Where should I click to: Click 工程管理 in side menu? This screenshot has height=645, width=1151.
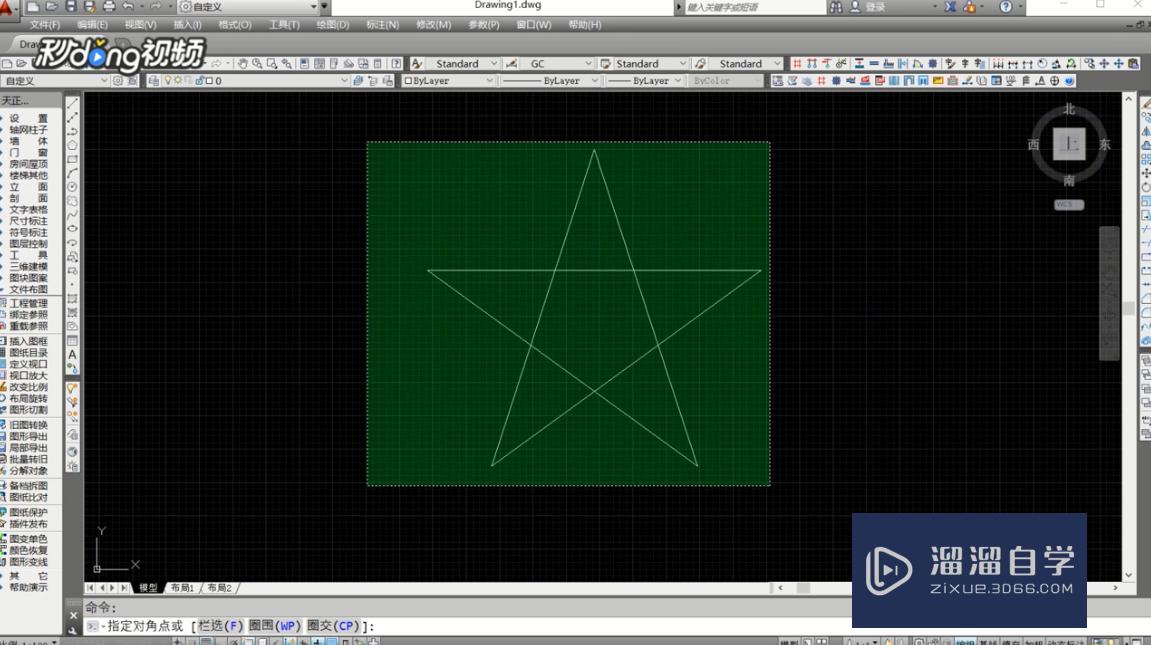[29, 303]
